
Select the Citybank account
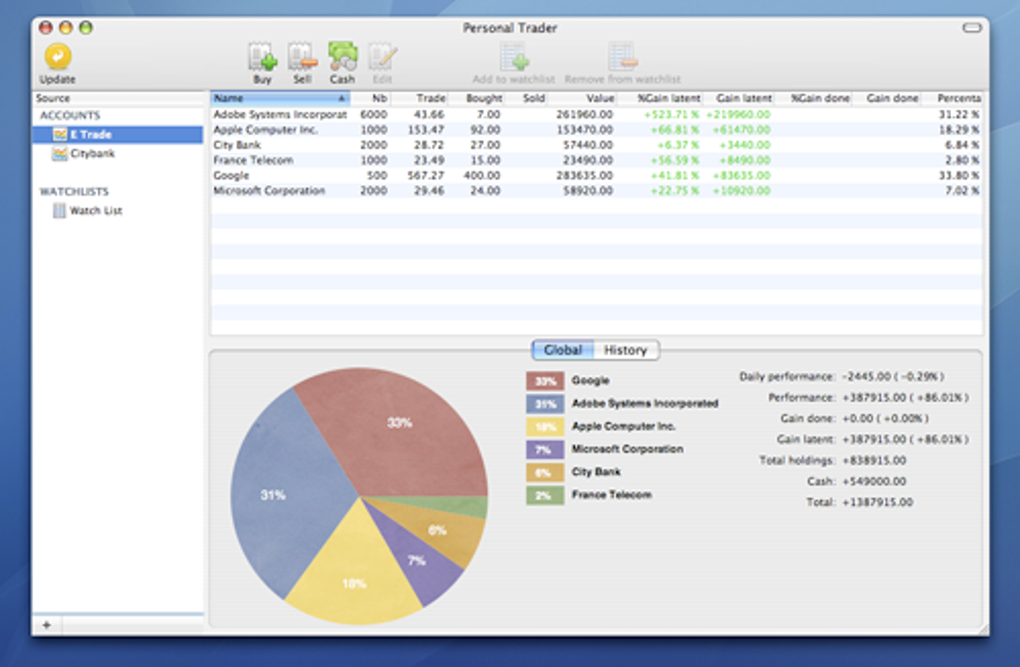pos(118,154)
